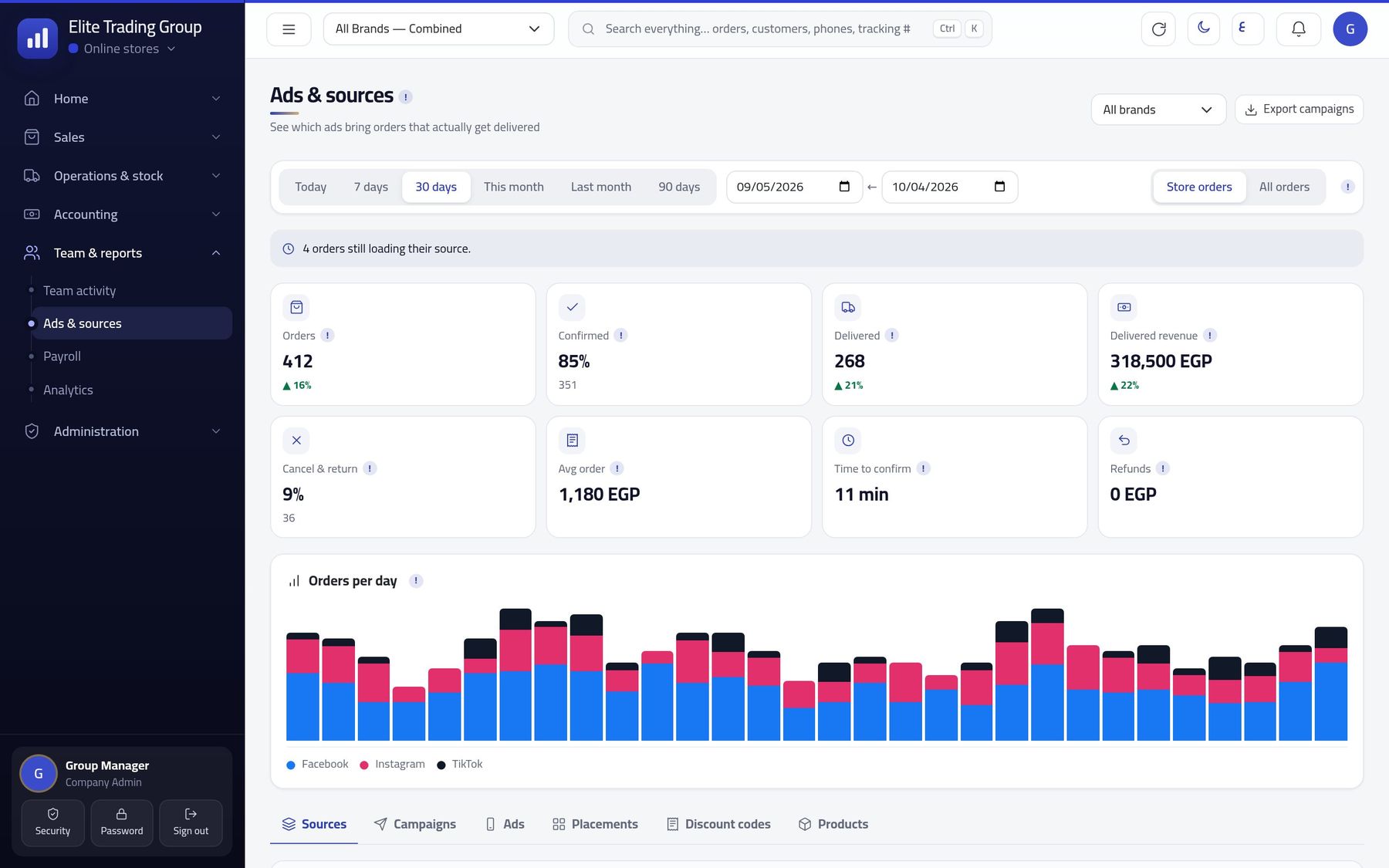1389x868 pixels.
Task: Open calendar picker on start date field
Action: pos(843,187)
